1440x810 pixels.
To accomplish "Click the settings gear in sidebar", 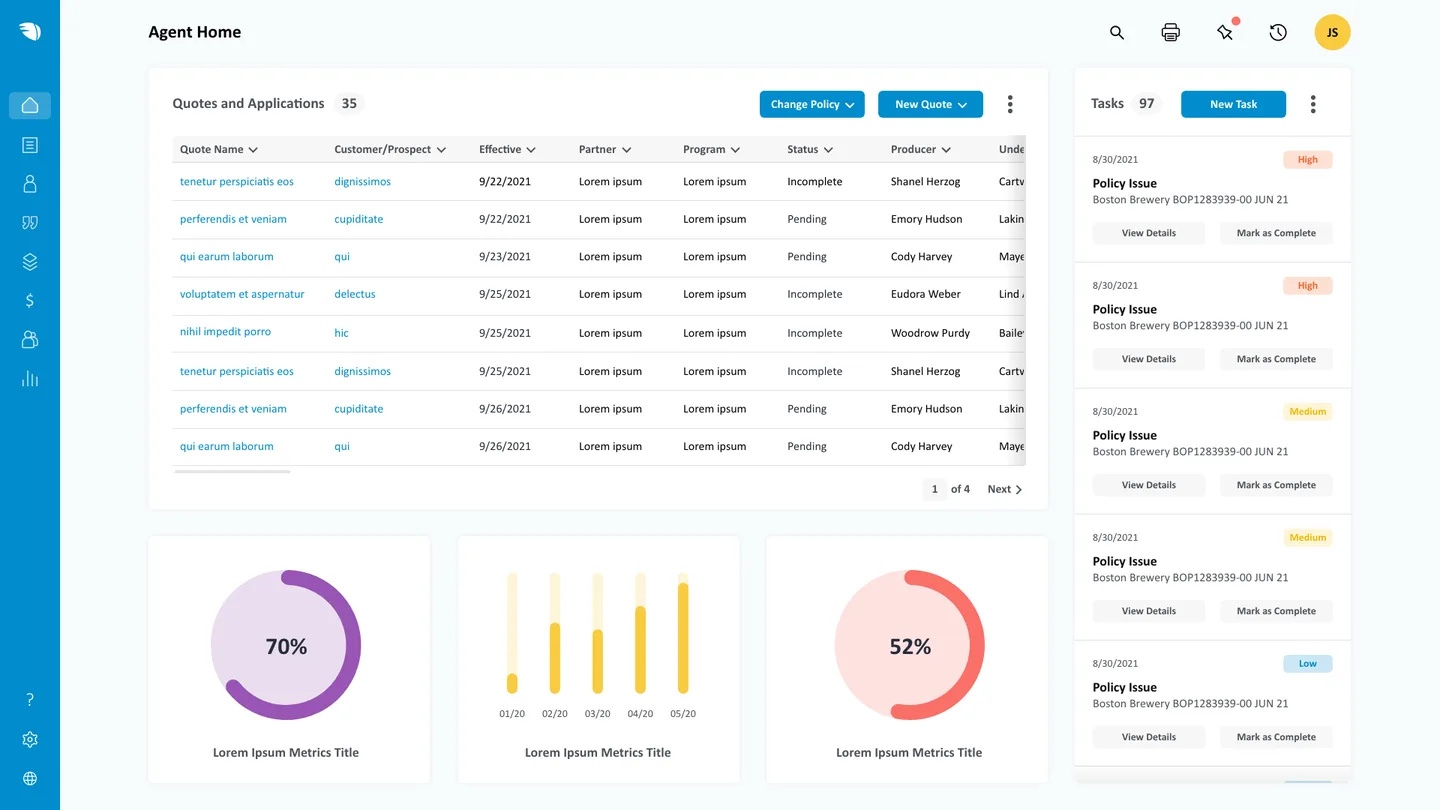I will (x=29, y=739).
